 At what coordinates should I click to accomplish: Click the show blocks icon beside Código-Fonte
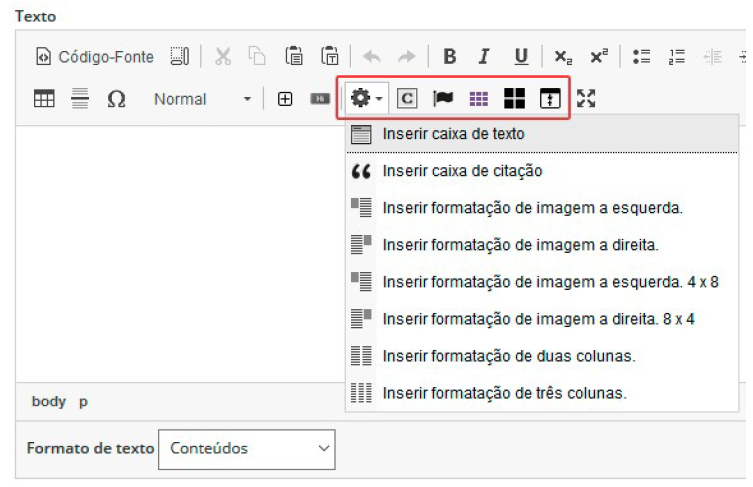point(180,57)
